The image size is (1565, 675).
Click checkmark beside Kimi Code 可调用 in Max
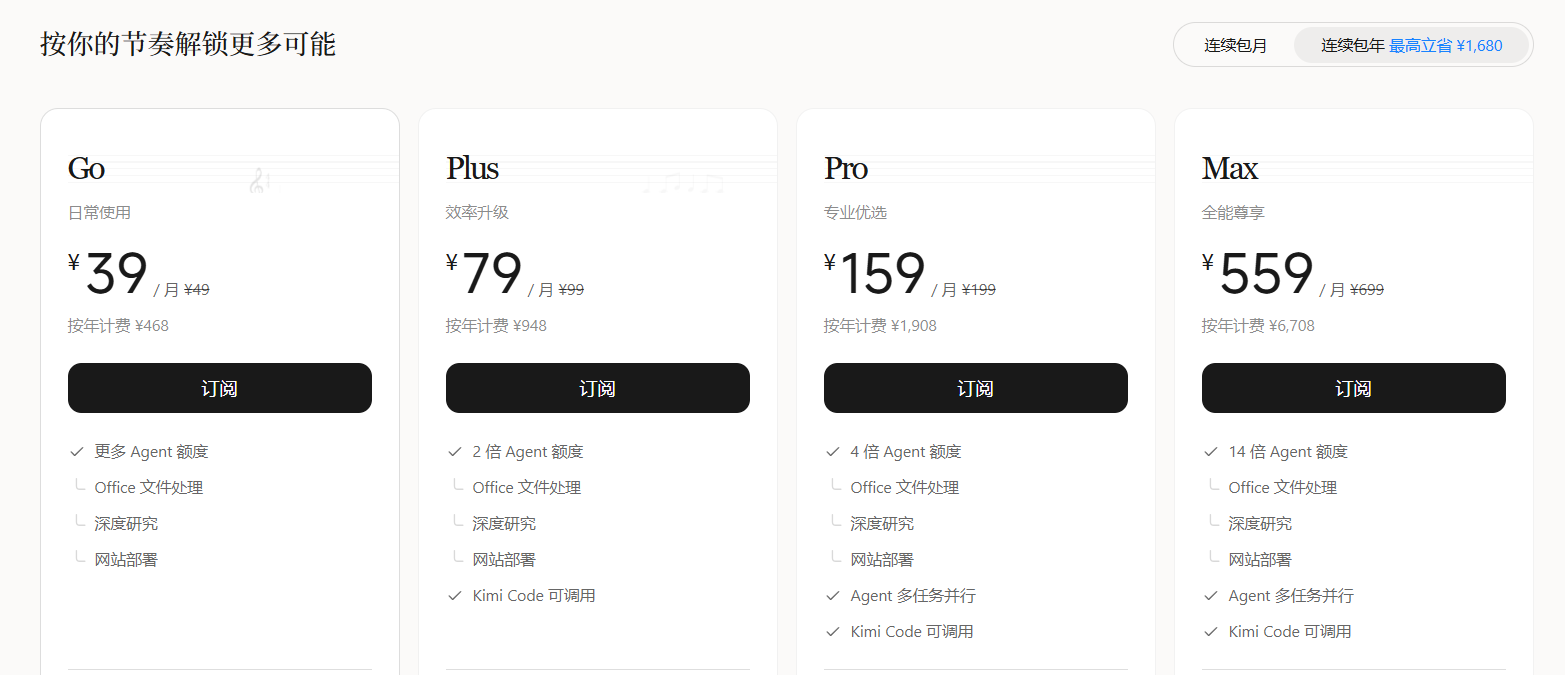click(x=1210, y=632)
